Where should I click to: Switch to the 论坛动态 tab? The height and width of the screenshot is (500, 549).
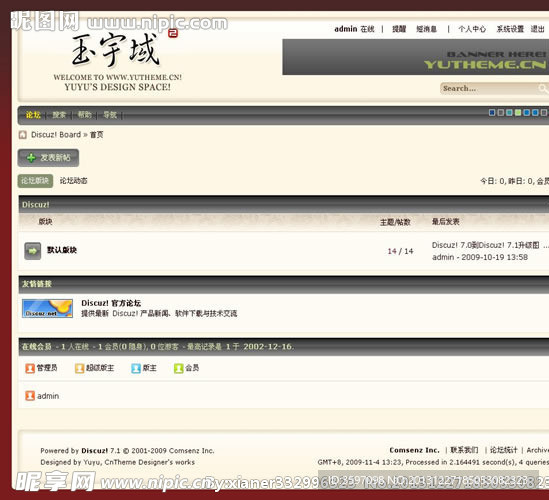pos(73,181)
